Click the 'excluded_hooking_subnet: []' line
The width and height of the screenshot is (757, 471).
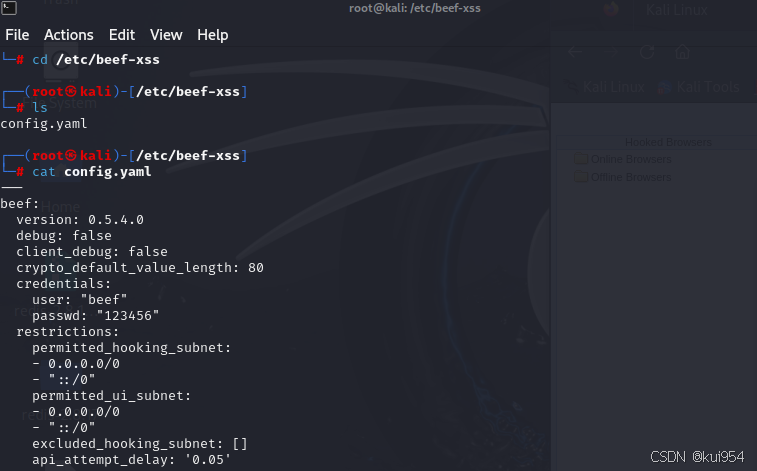(x=140, y=443)
